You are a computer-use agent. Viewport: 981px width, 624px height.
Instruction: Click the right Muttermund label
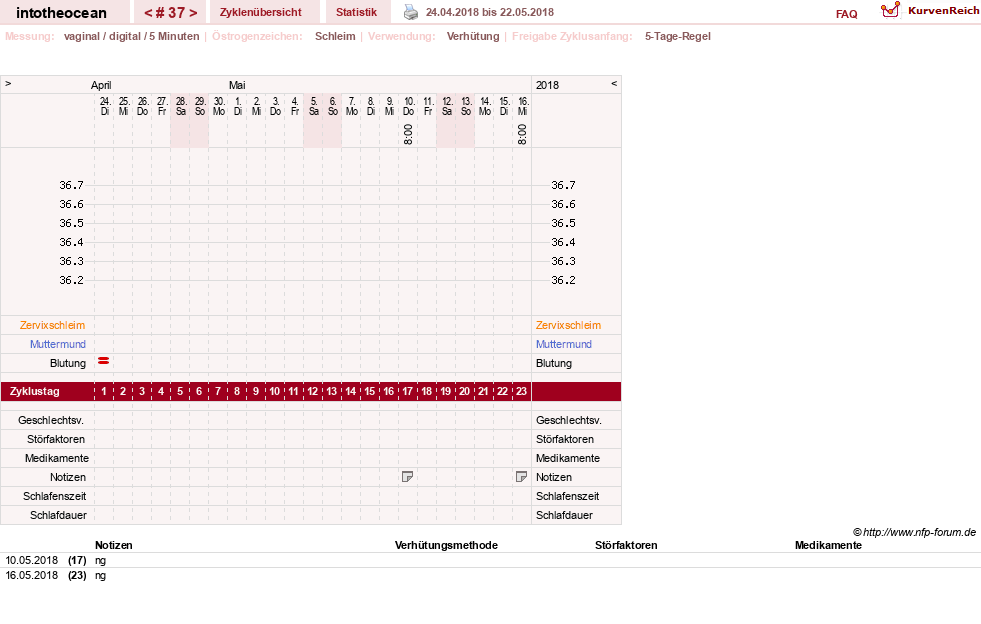tap(564, 344)
